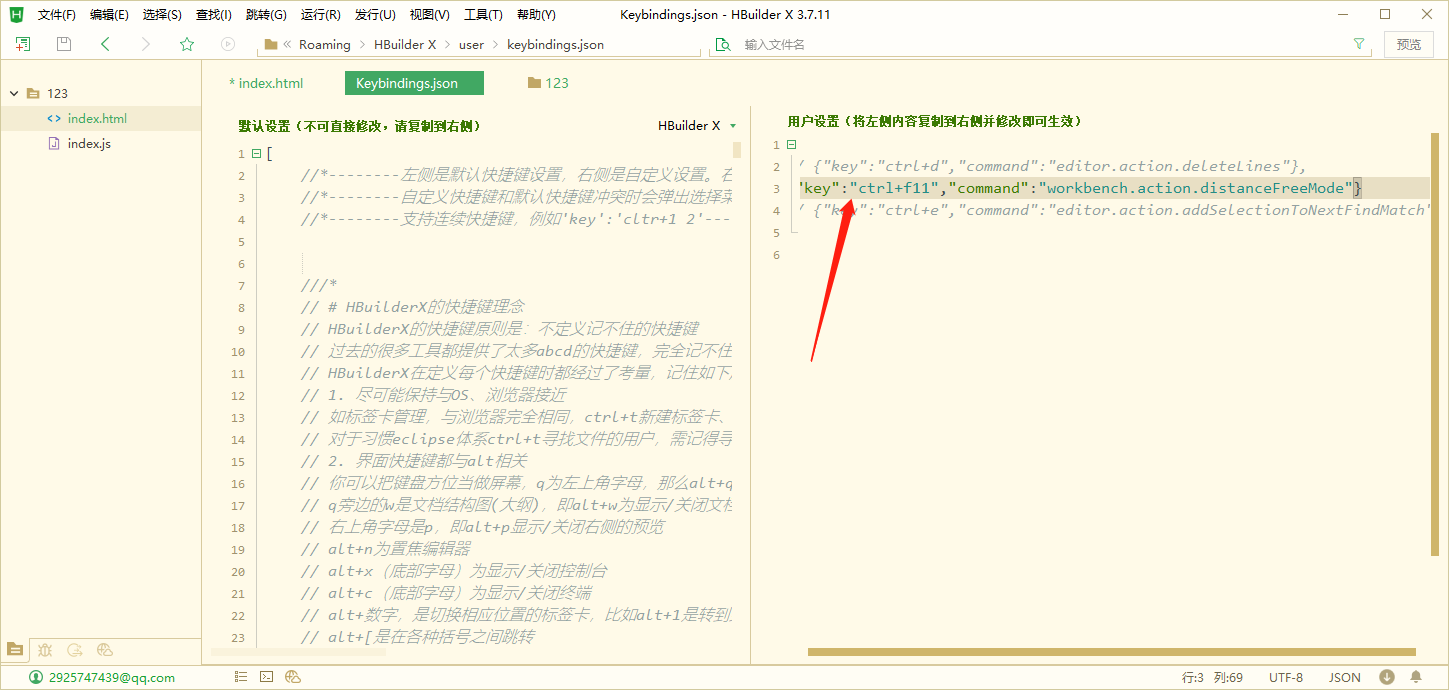Navigate back with the green back arrow

pos(104,44)
